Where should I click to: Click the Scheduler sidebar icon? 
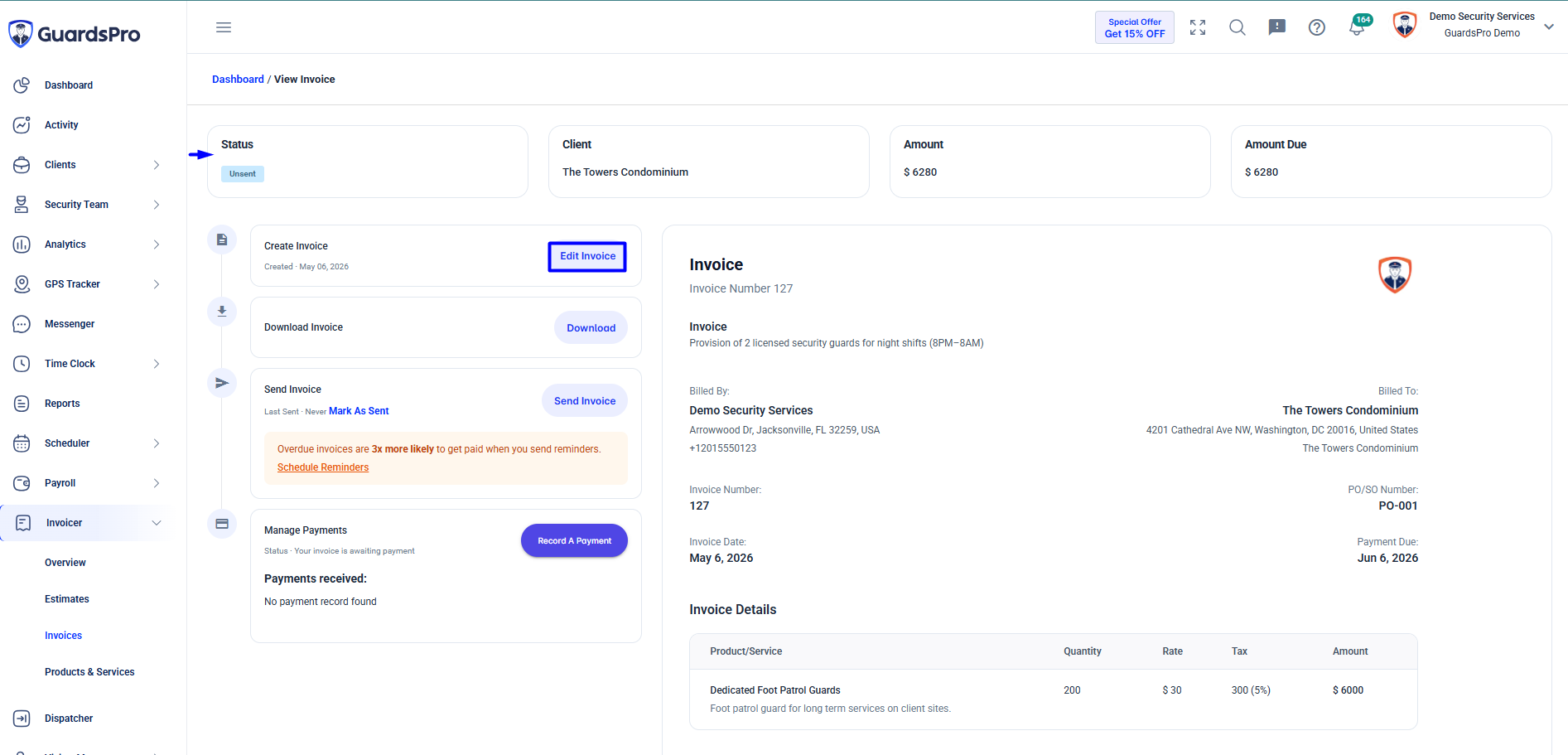22,443
